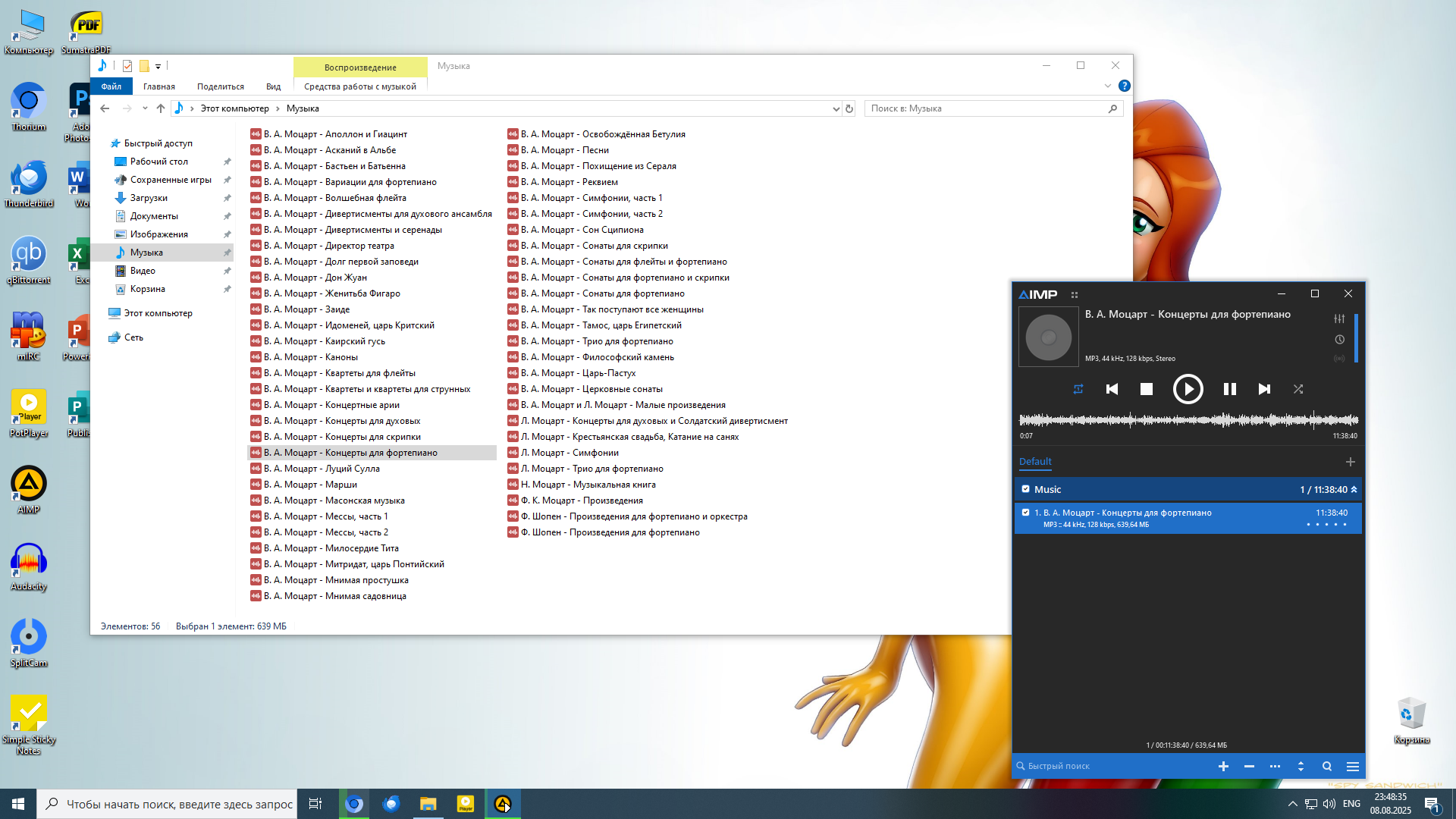Screen dimensions: 1456x819
Task: Open the AIMP playlist hamburger menu
Action: pyautogui.click(x=1352, y=767)
